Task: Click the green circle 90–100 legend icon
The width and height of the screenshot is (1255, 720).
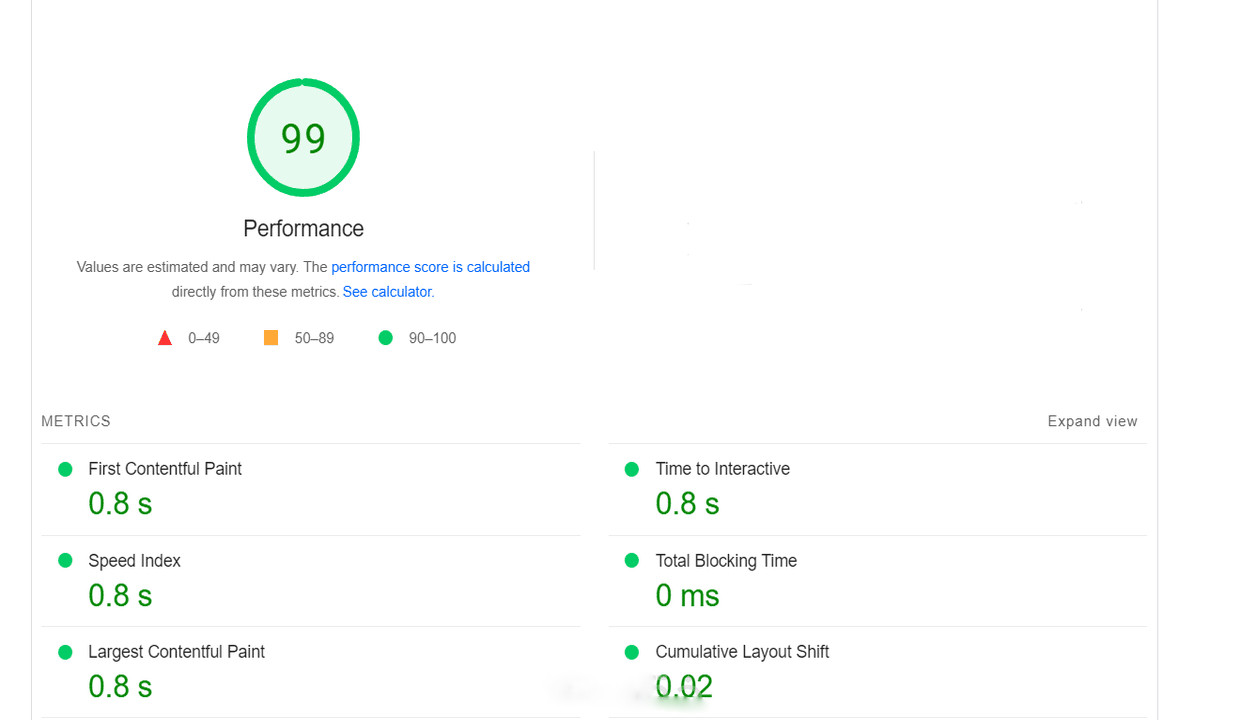Action: coord(386,338)
